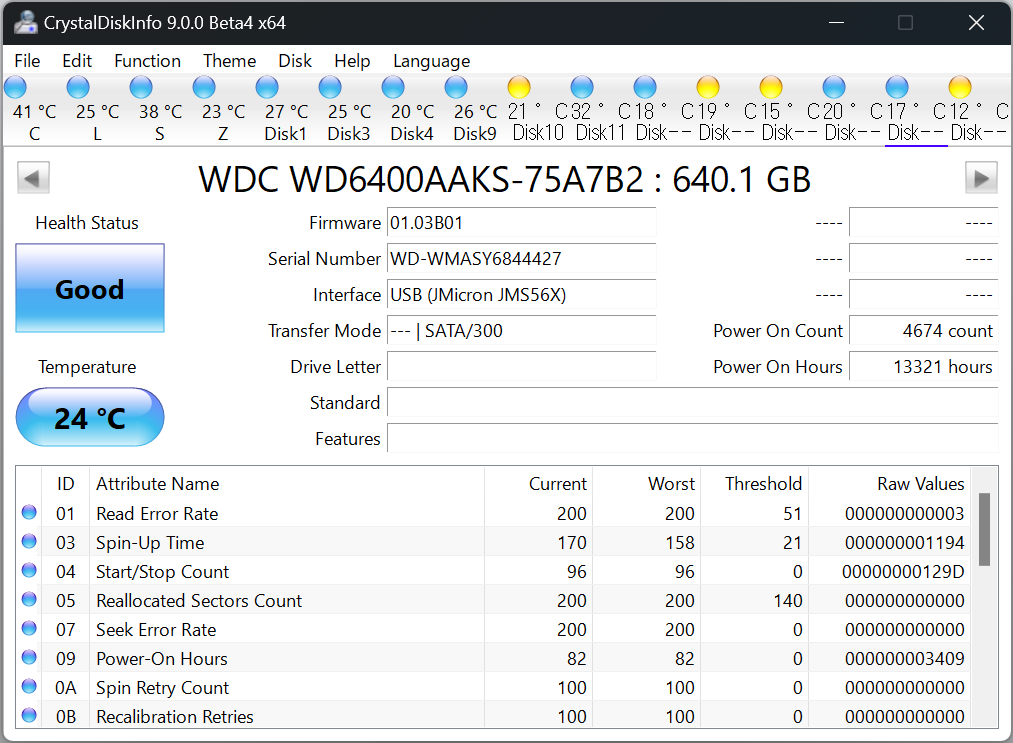Click the status orb for Spin Retry Count

pyautogui.click(x=29, y=687)
